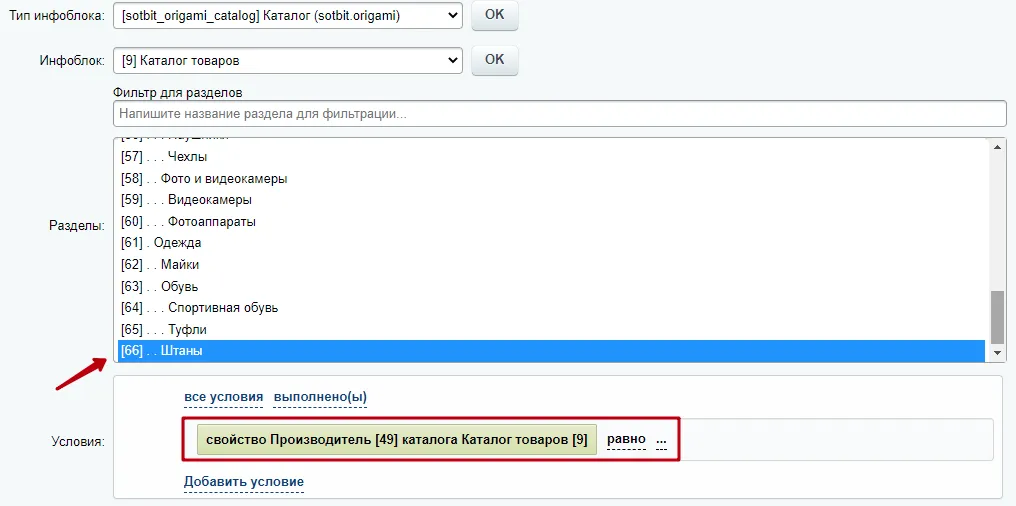Click the sections list scrollbar up arrow
Viewport: 1016px width, 506px height.
(997, 146)
